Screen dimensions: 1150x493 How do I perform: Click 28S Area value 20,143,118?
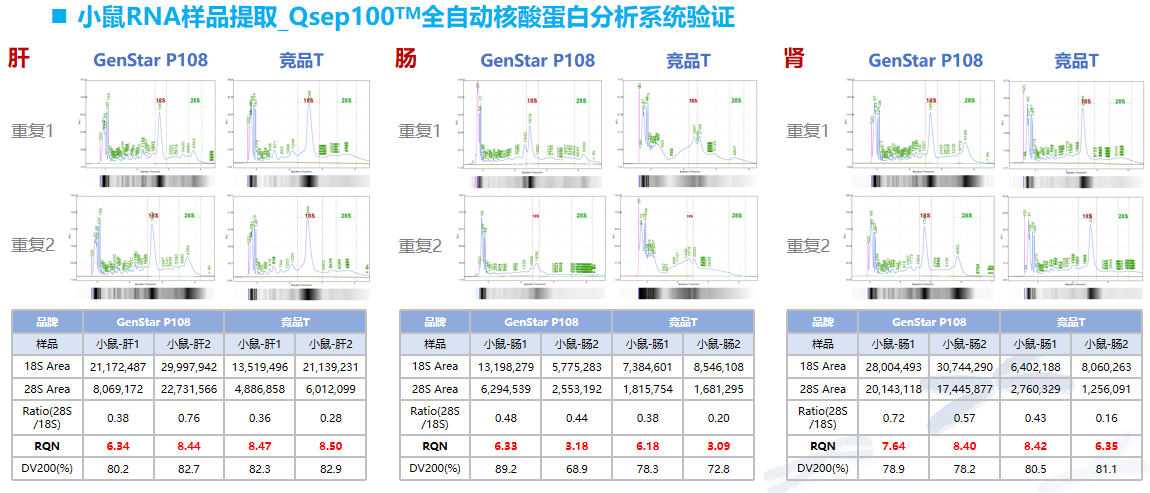click(x=894, y=389)
